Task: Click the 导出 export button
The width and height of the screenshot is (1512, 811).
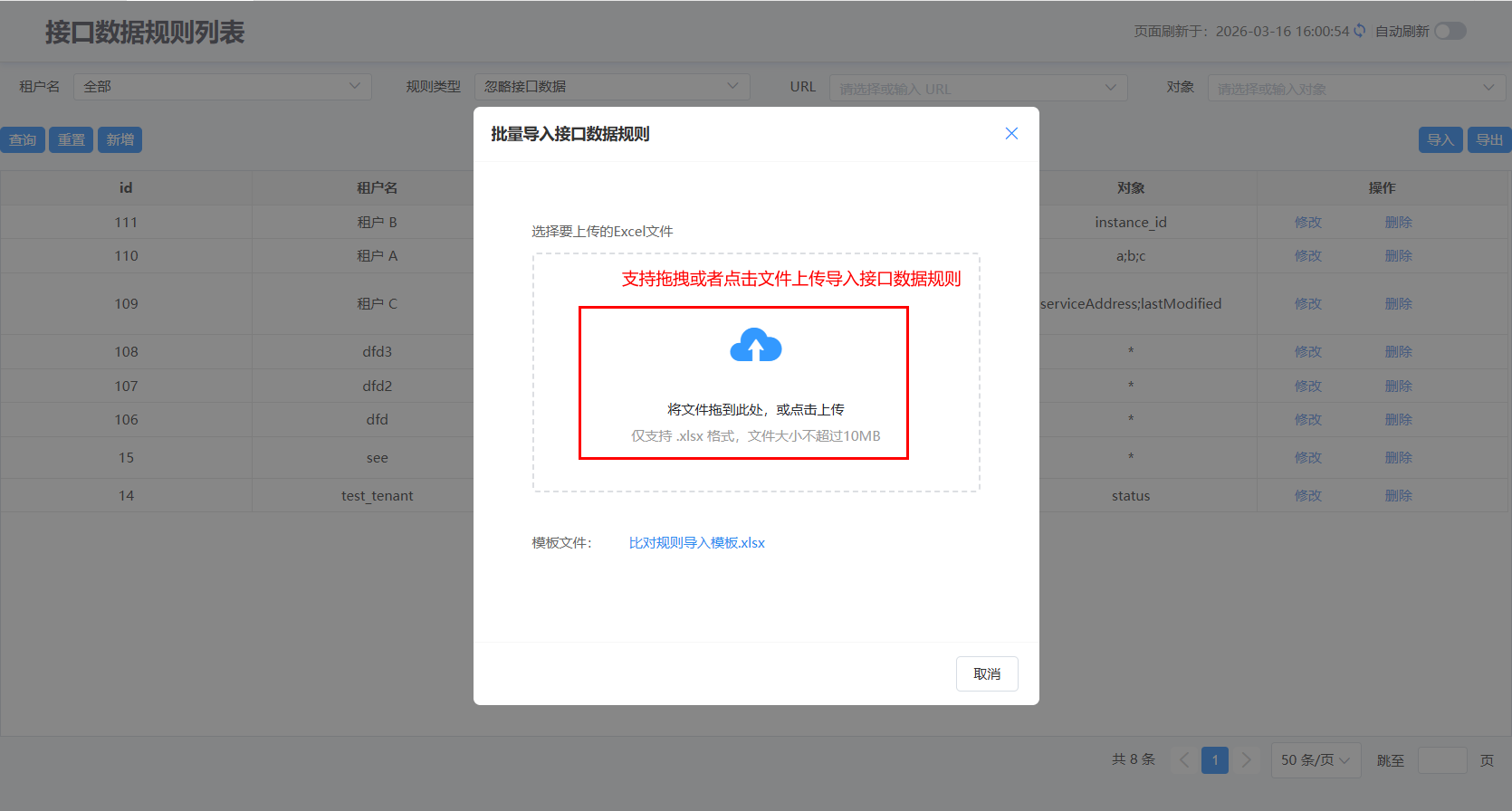Action: click(x=1488, y=139)
